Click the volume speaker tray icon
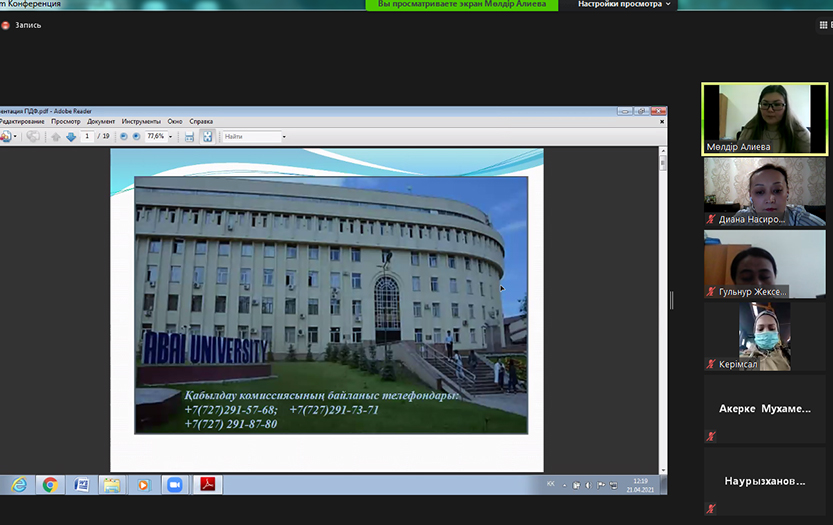Screen dimensions: 833x525 click(x=589, y=485)
